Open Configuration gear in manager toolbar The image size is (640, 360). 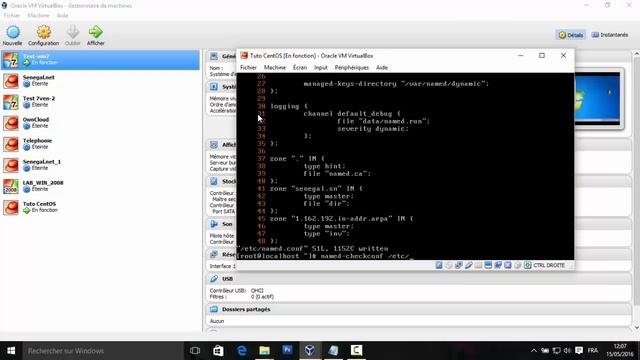pos(44,32)
